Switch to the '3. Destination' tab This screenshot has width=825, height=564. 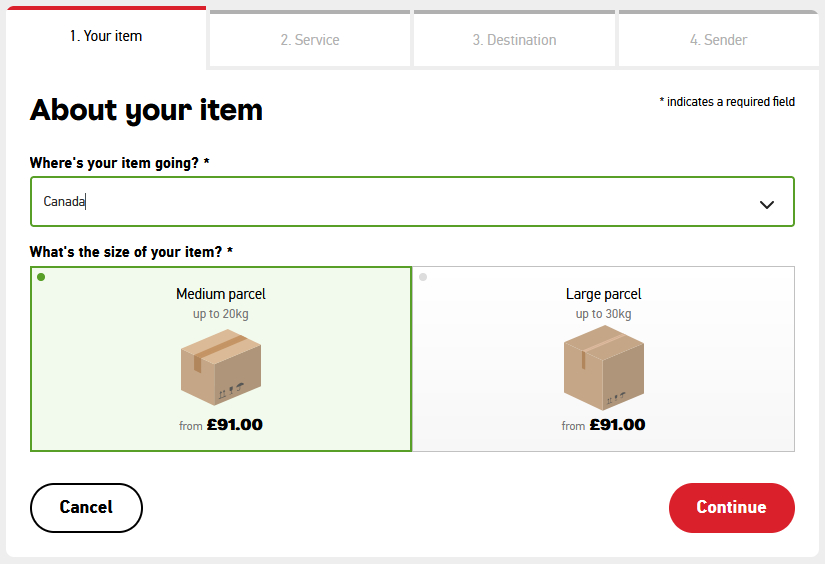click(x=514, y=40)
